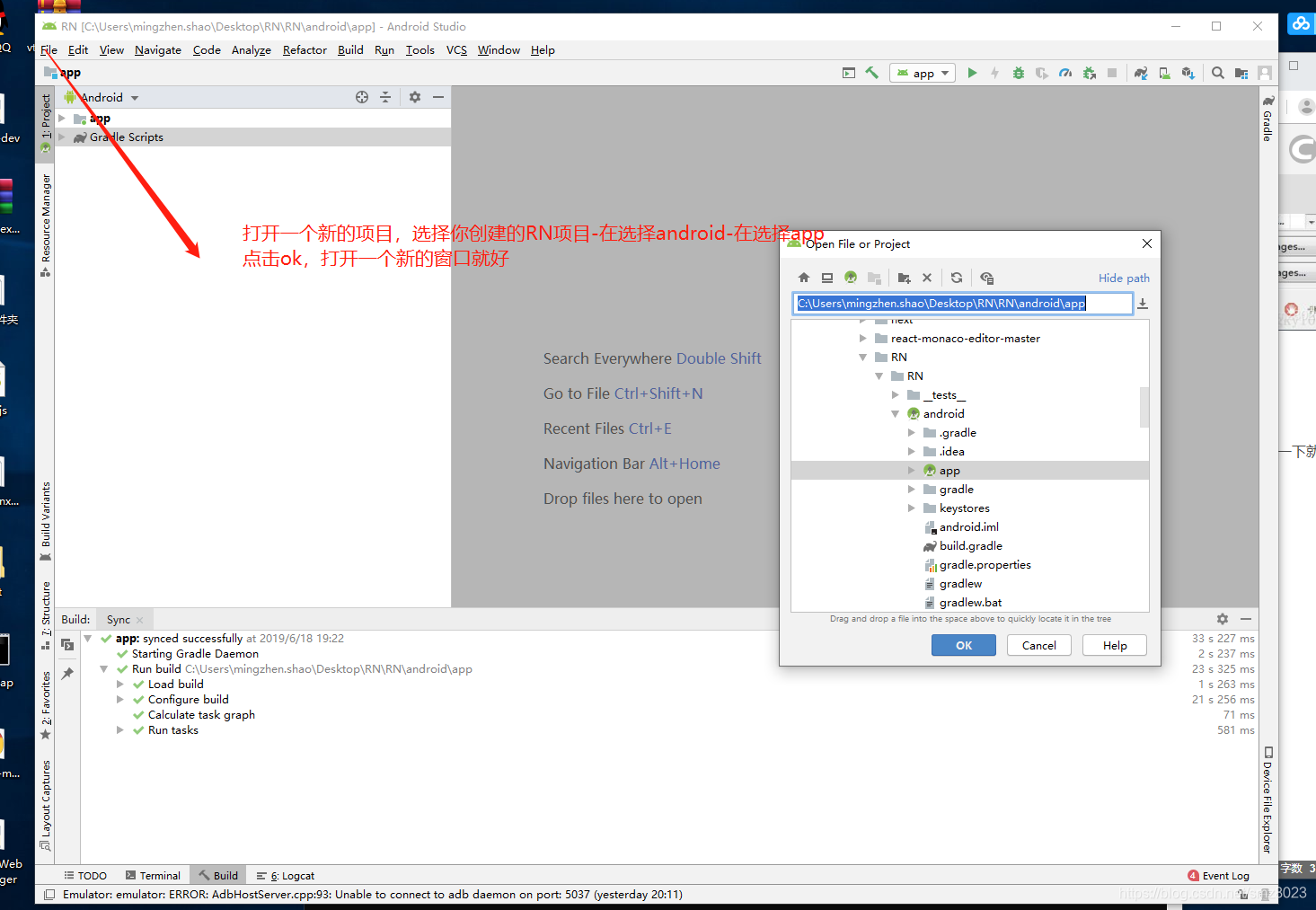This screenshot has width=1316, height=910.
Task: Expand react-monaco-editor-master folder
Action: [862, 339]
